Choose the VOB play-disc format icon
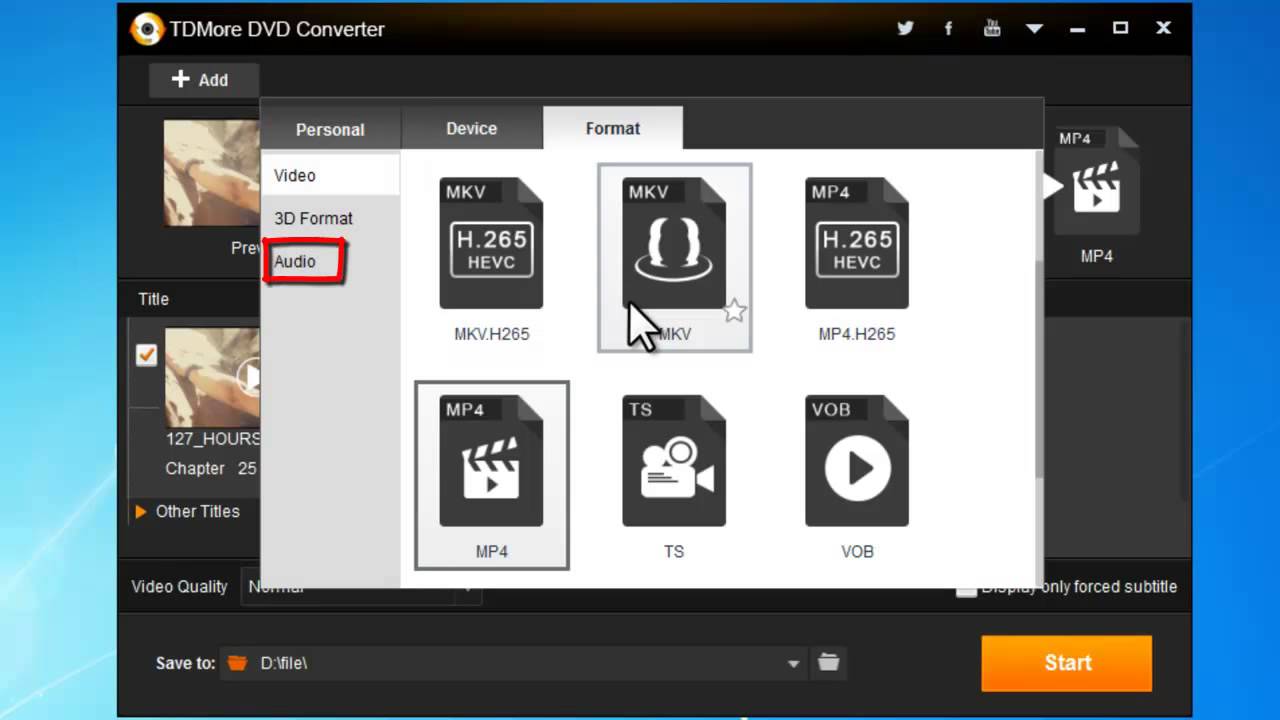Viewport: 1280px width, 720px height. click(857, 461)
